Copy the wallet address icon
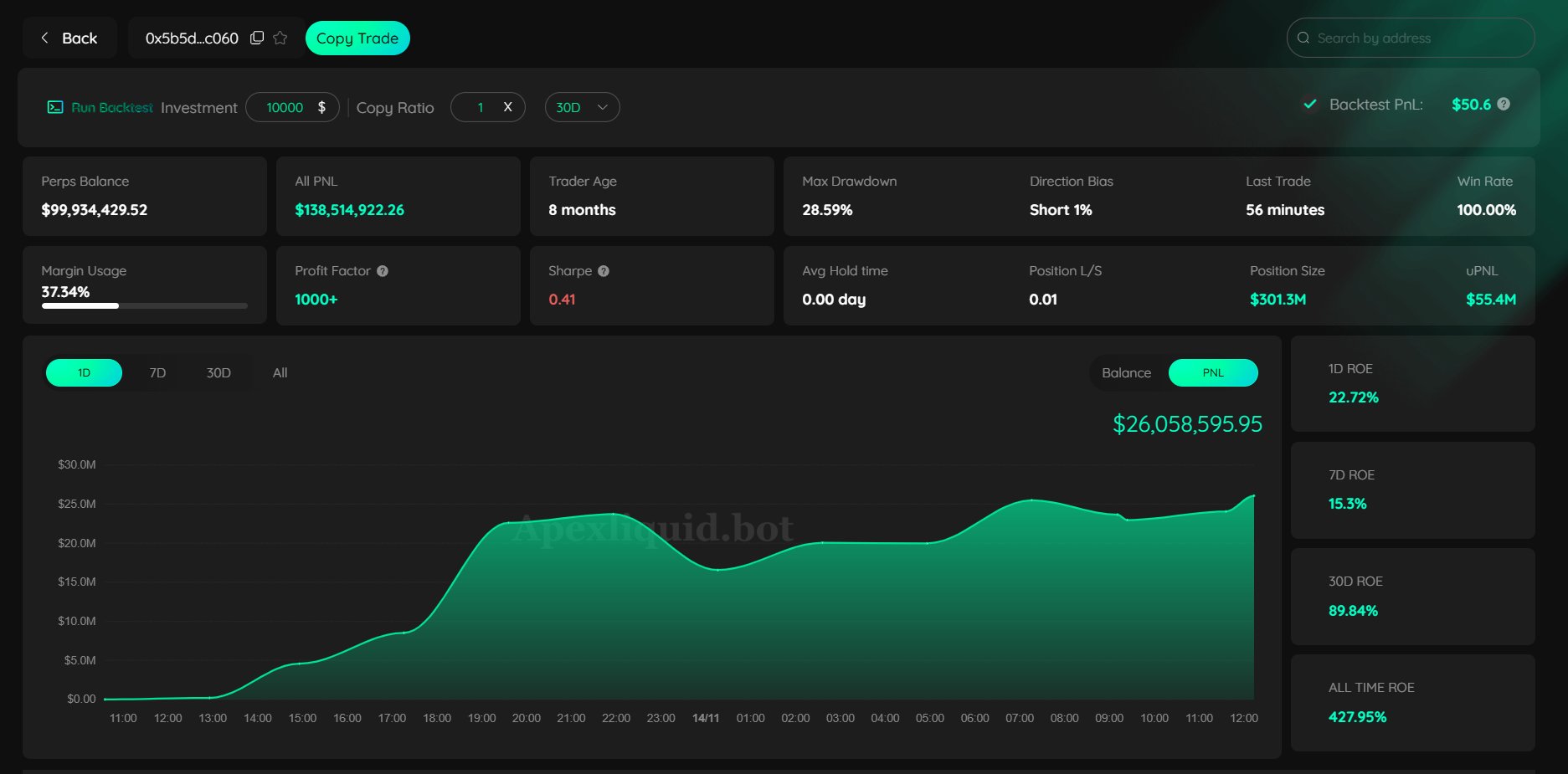The width and height of the screenshot is (1568, 774). [x=257, y=38]
